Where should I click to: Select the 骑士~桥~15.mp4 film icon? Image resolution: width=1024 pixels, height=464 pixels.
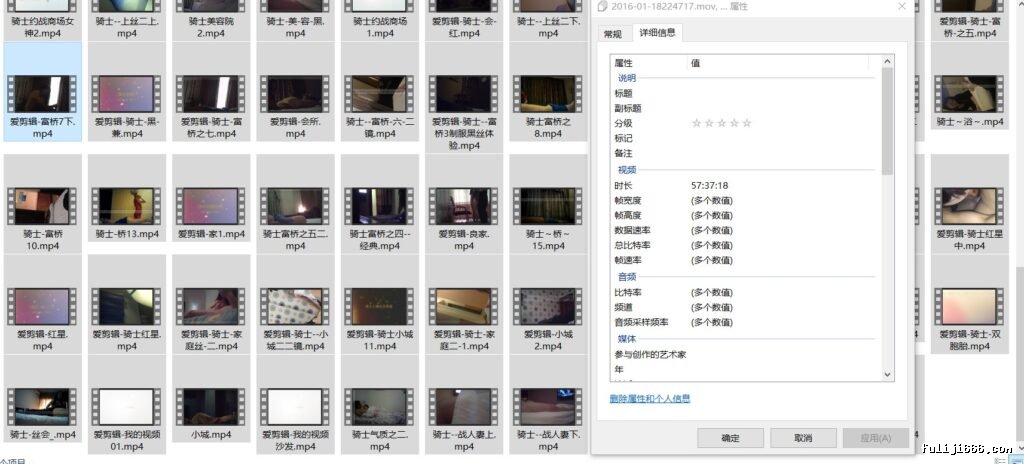[x=548, y=206]
